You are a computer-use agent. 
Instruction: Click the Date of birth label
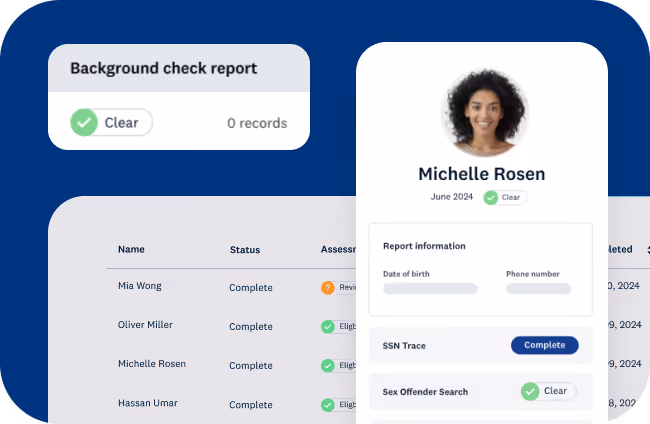tap(406, 274)
